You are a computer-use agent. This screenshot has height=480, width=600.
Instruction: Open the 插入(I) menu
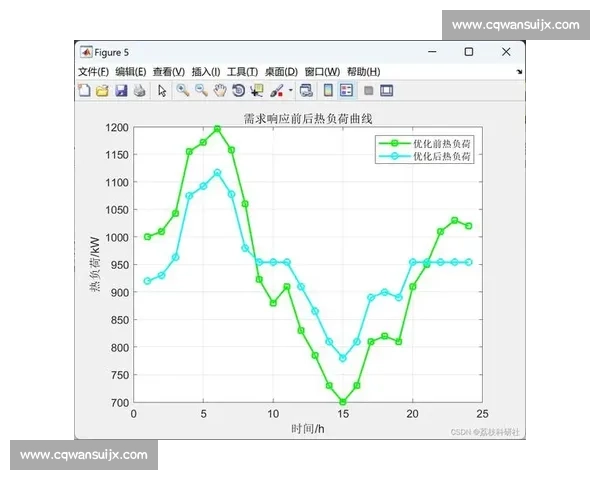click(206, 72)
